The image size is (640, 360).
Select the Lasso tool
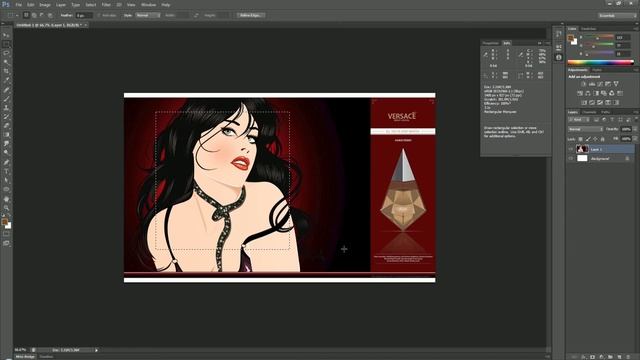(x=6, y=53)
